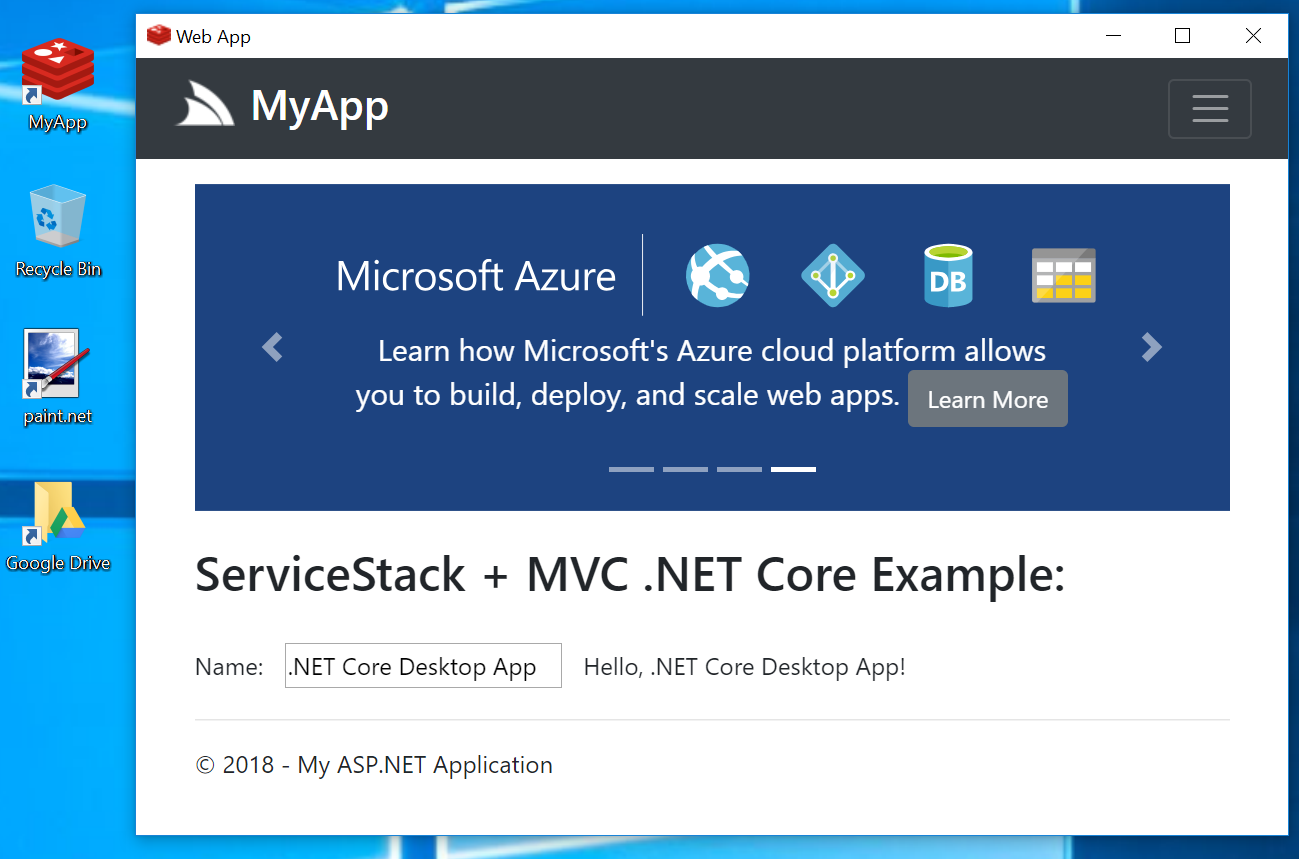Focus the Name input field
The image size is (1299, 859).
tap(423, 666)
